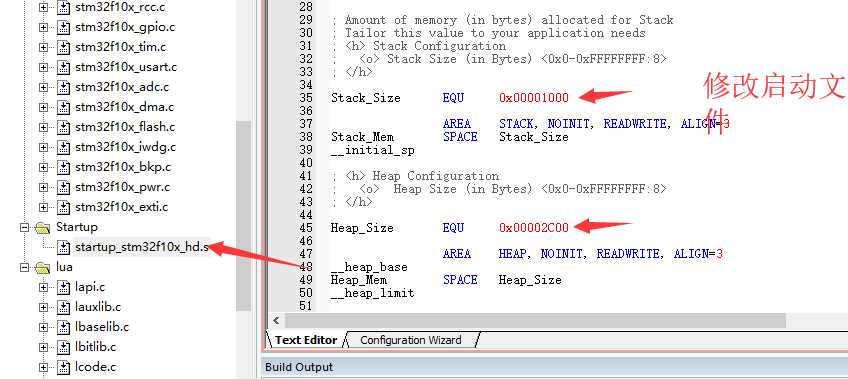Switch to the Text Editor tab
848x379 pixels.
pyautogui.click(x=306, y=340)
